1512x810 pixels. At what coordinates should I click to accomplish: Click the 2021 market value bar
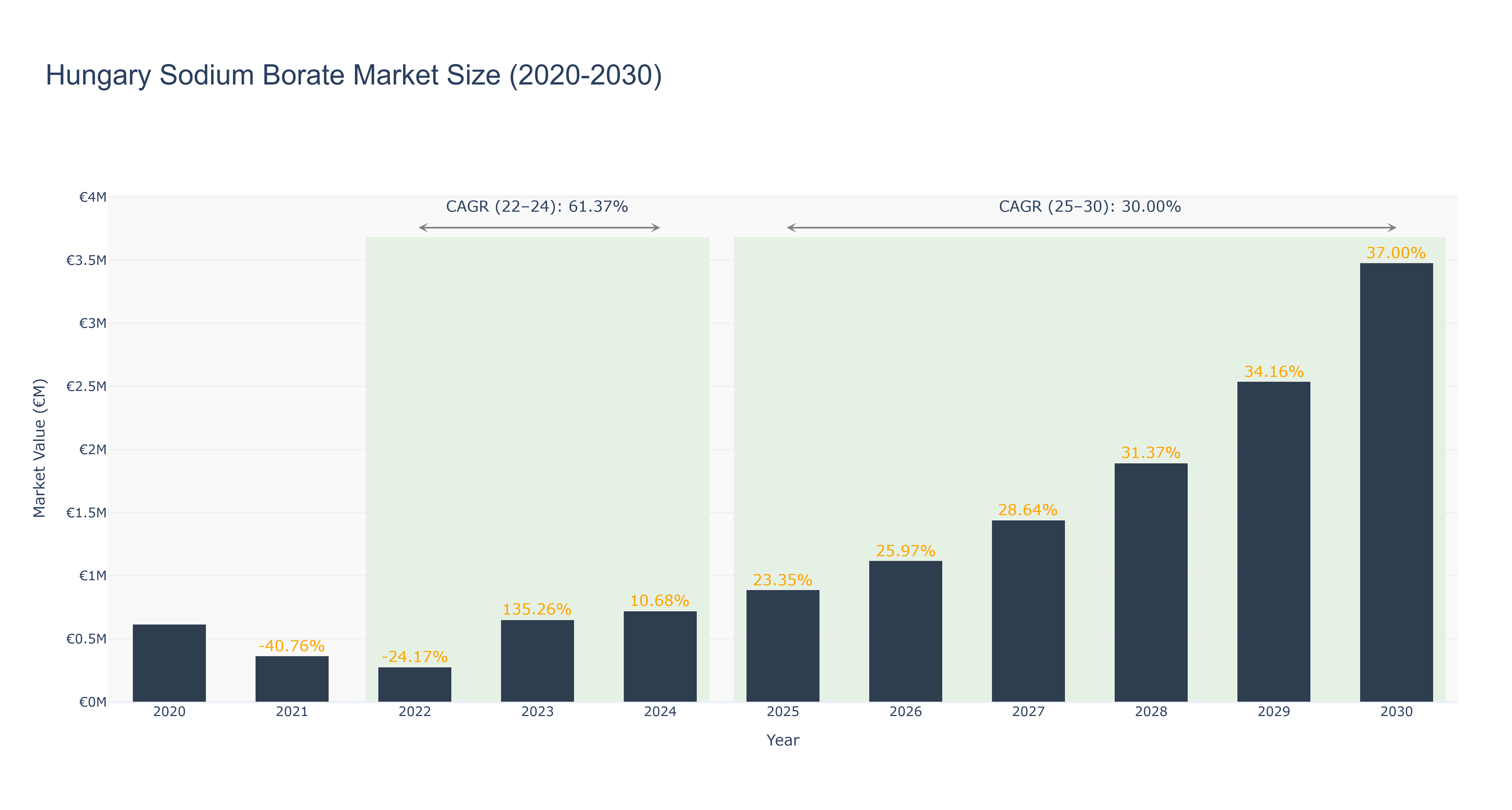(x=292, y=679)
